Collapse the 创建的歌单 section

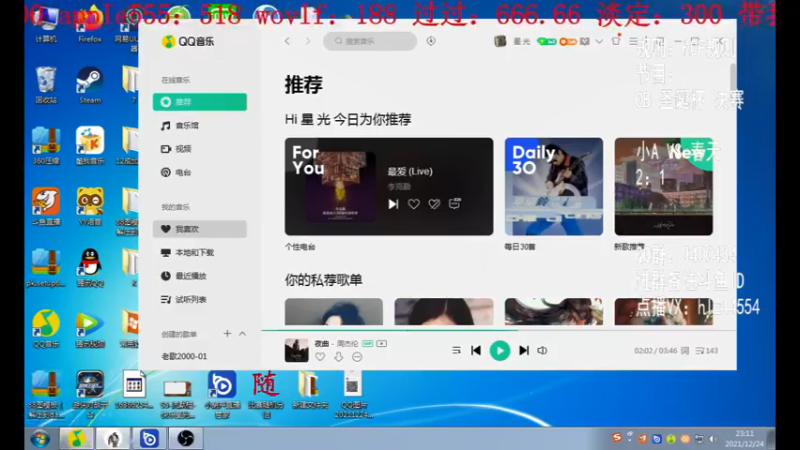pyautogui.click(x=242, y=334)
